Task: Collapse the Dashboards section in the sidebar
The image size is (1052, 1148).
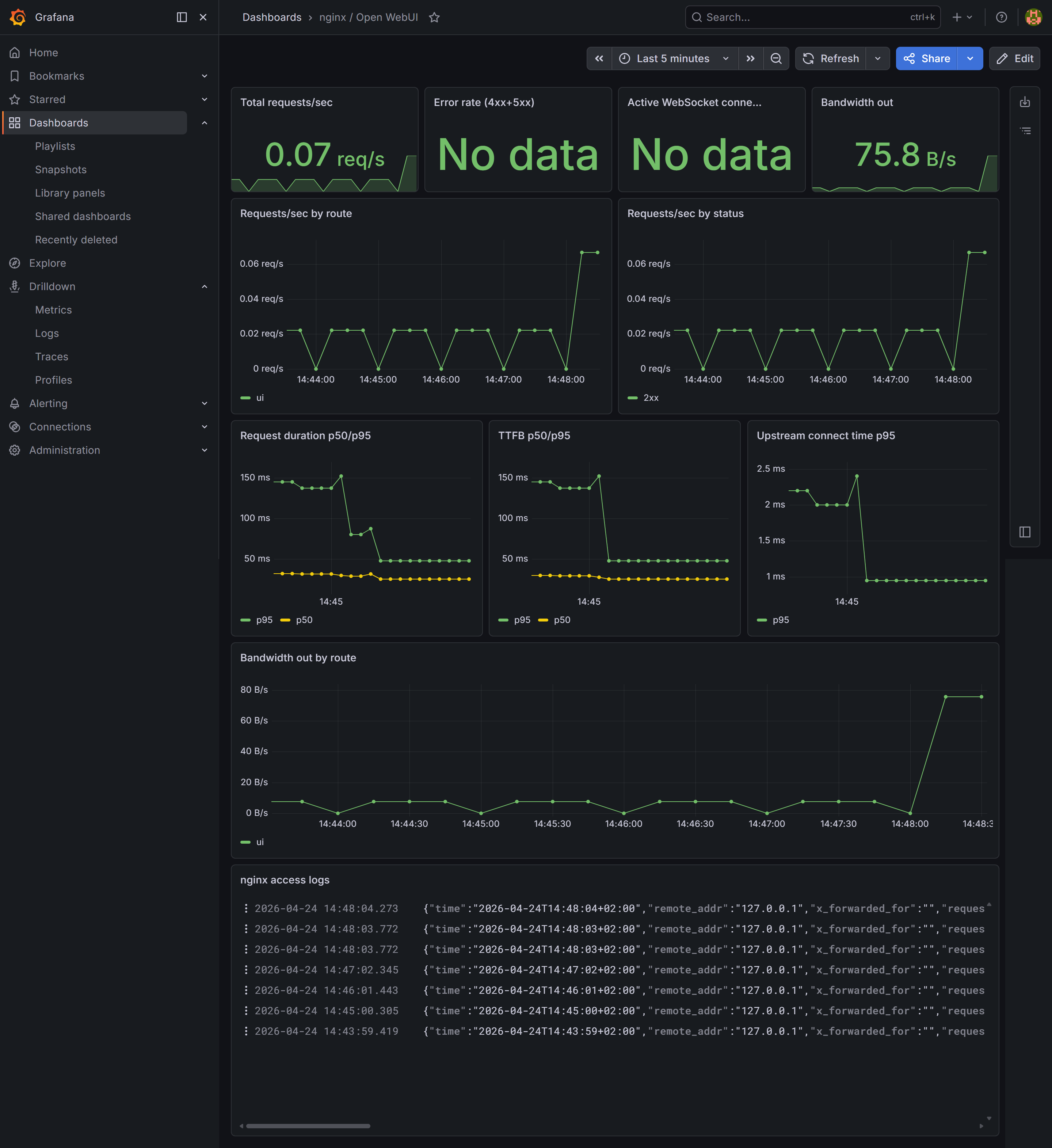Action: (x=204, y=122)
